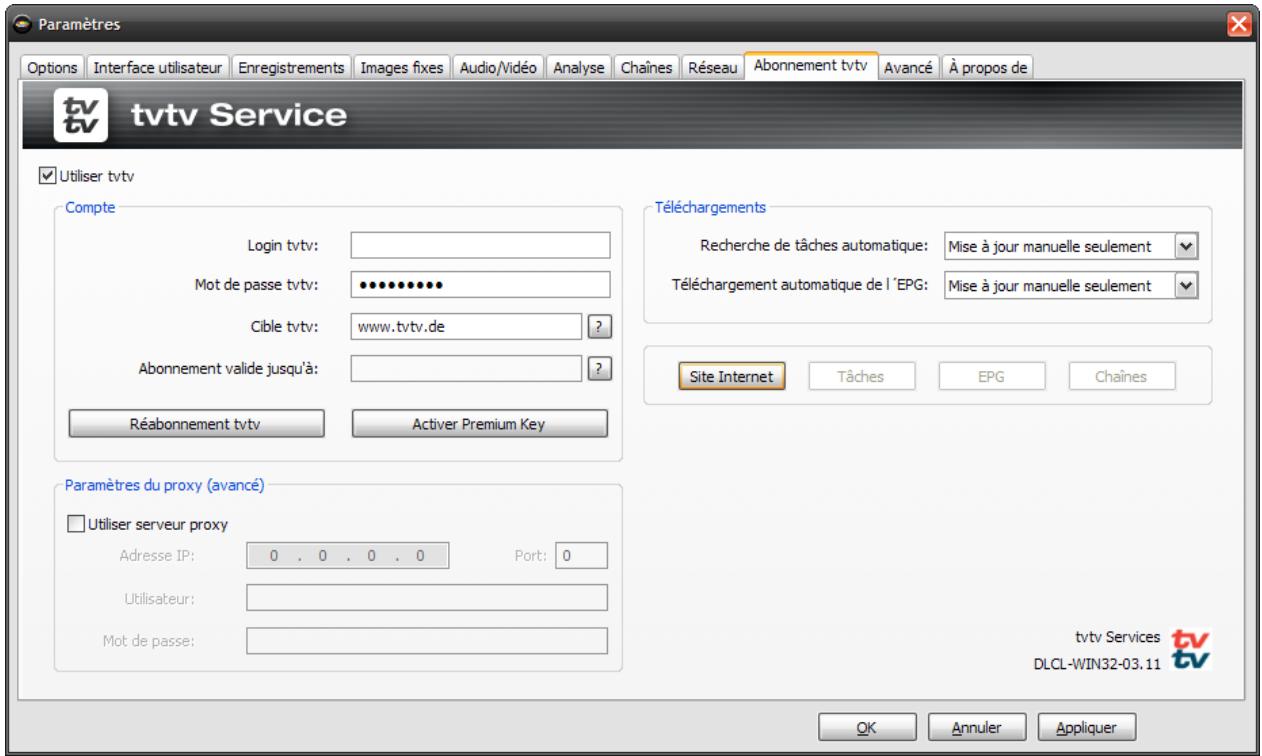Select the Images fixes tab

(403, 67)
